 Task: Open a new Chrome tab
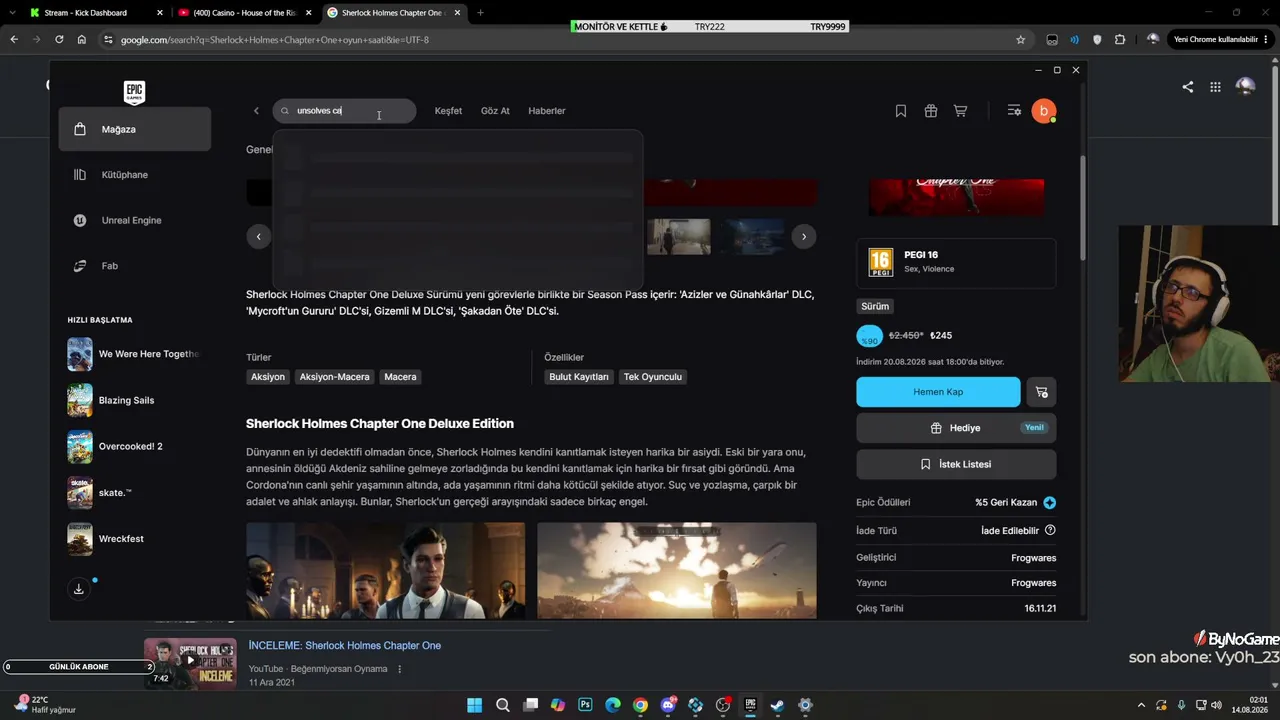[x=480, y=13]
